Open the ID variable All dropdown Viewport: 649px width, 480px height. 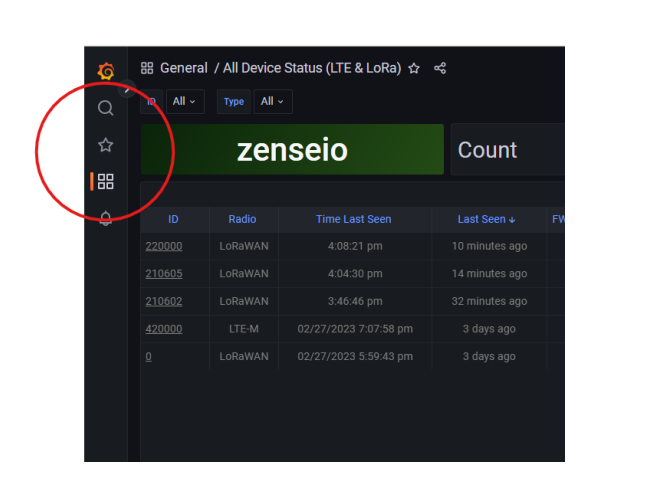pos(184,101)
